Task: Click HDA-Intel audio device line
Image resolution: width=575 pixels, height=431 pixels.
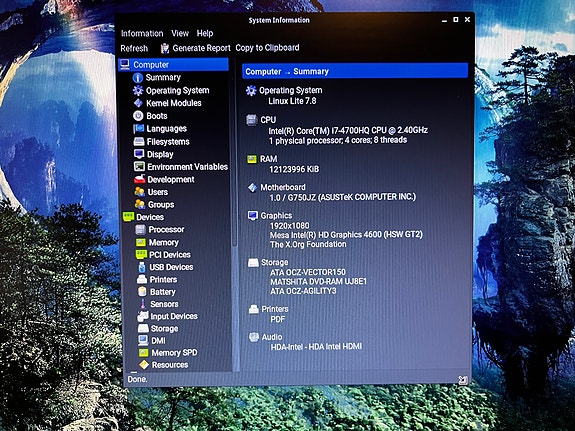Action: 316,347
